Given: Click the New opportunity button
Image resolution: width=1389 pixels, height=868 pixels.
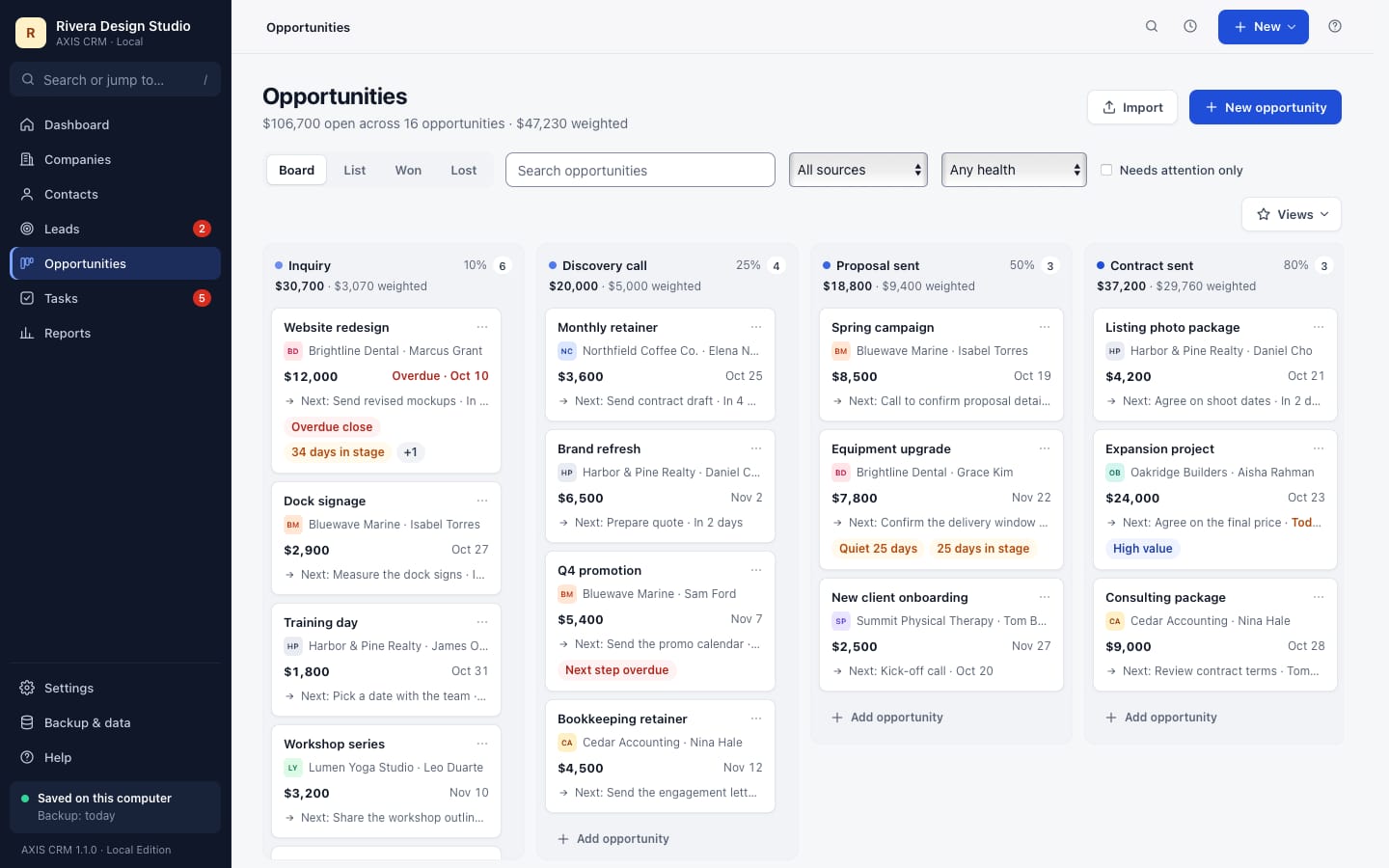Looking at the screenshot, I should click(x=1266, y=107).
